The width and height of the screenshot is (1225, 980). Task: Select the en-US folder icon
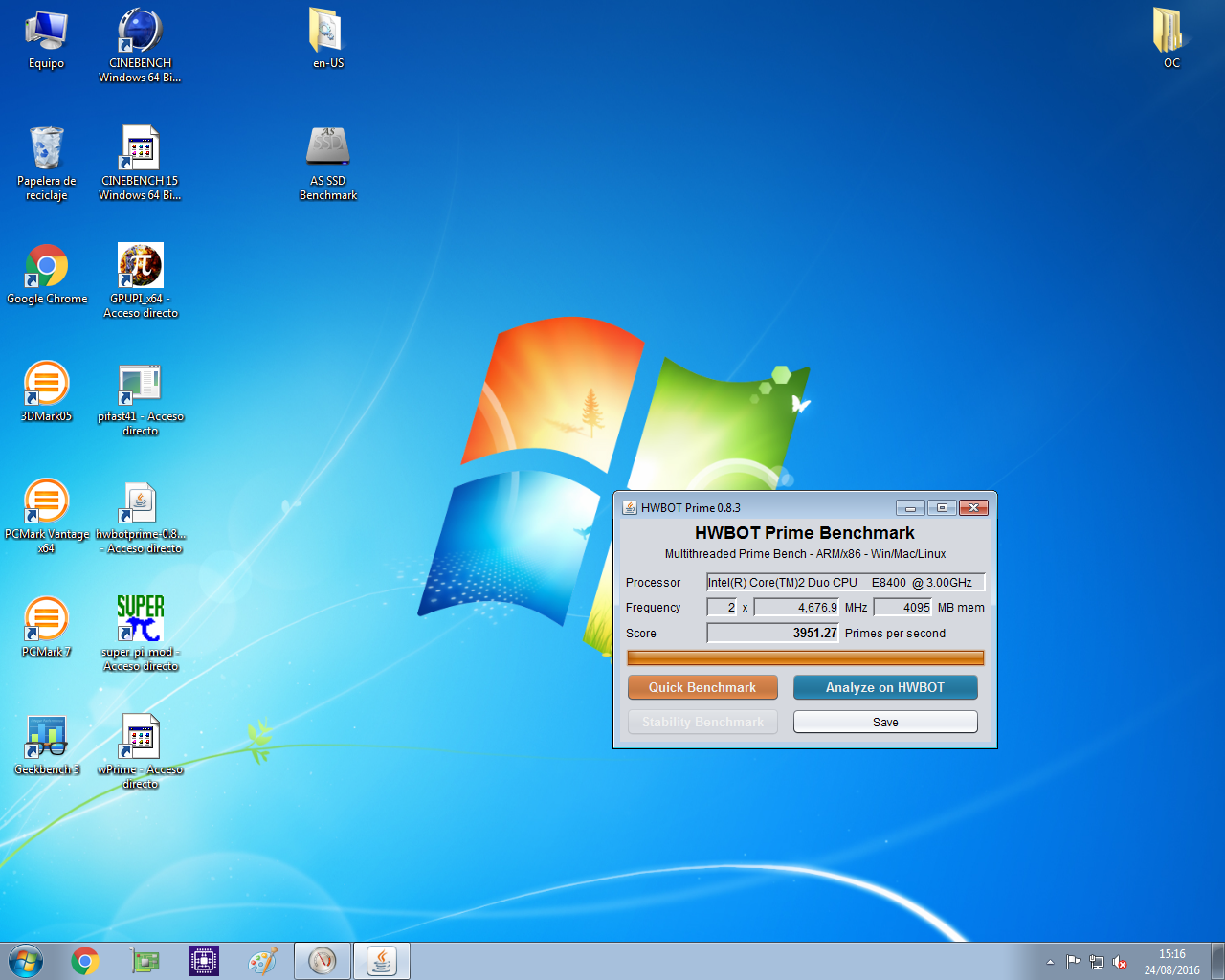(328, 40)
